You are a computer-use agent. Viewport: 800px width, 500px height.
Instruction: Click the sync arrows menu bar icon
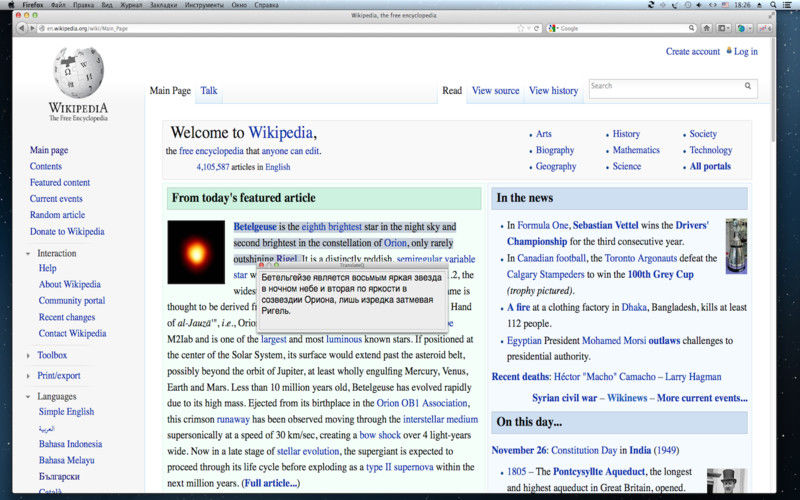[x=651, y=5]
